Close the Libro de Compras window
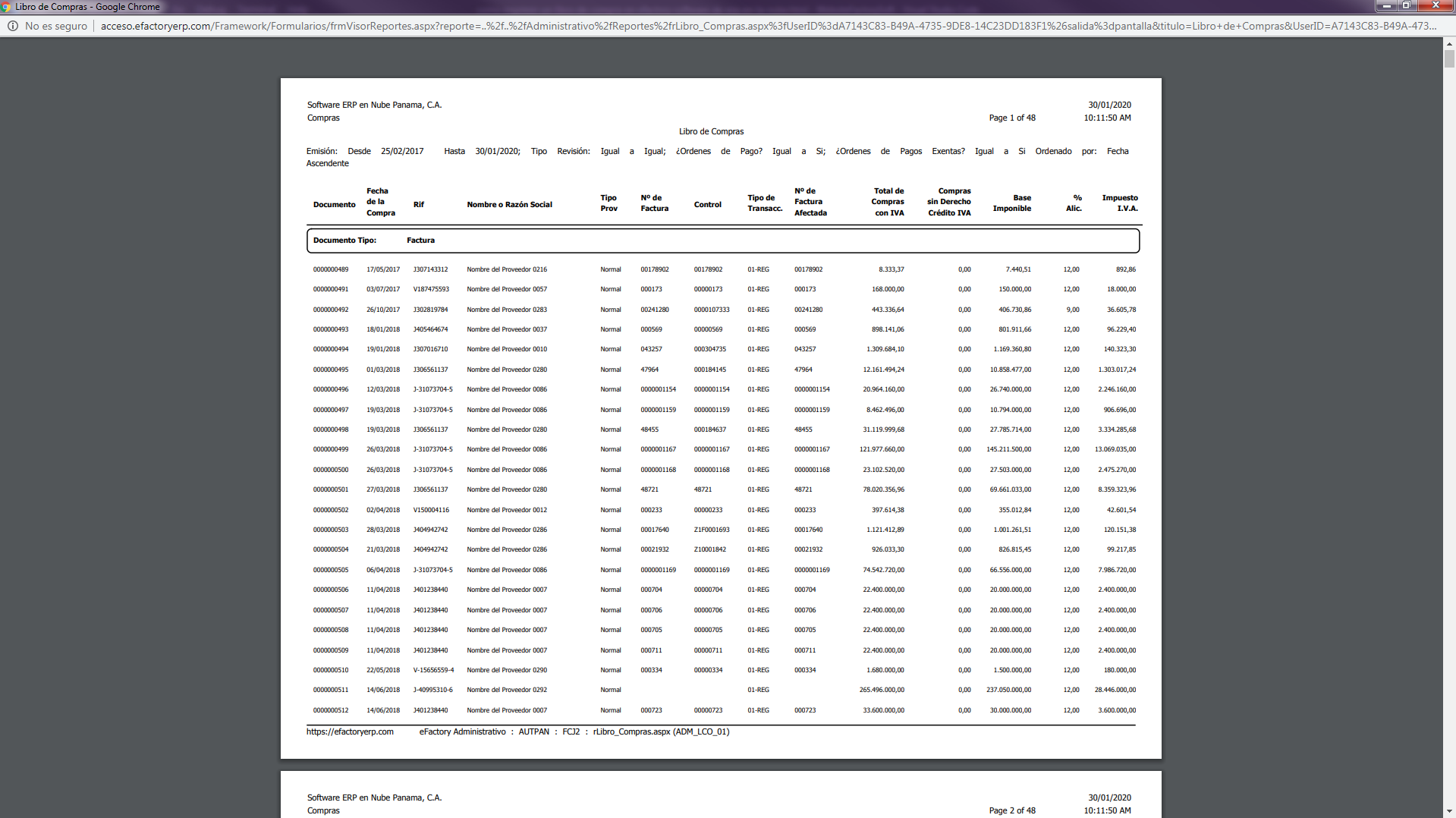 pos(1436,6)
